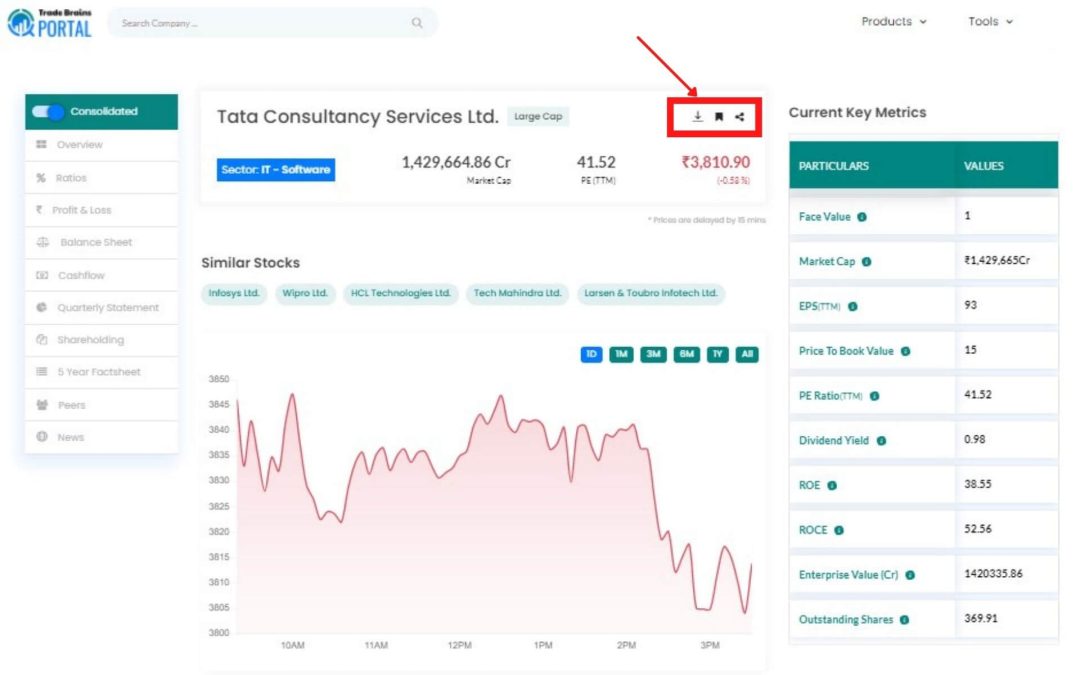Open the Balance Sheet section
Screen dimensions: 1080x675
pyautogui.click(x=101, y=242)
